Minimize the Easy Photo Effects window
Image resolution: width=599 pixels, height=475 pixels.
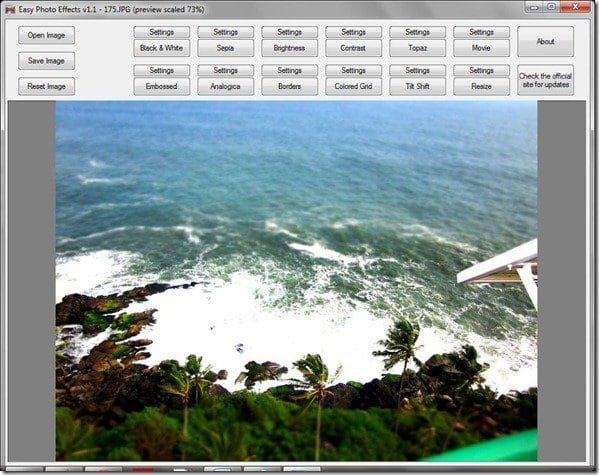534,7
